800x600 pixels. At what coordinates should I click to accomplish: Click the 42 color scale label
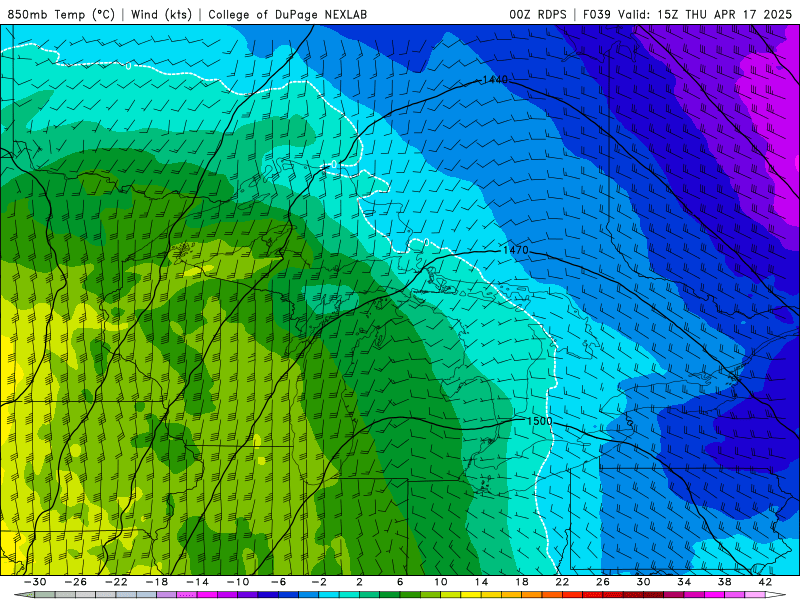tap(765, 582)
